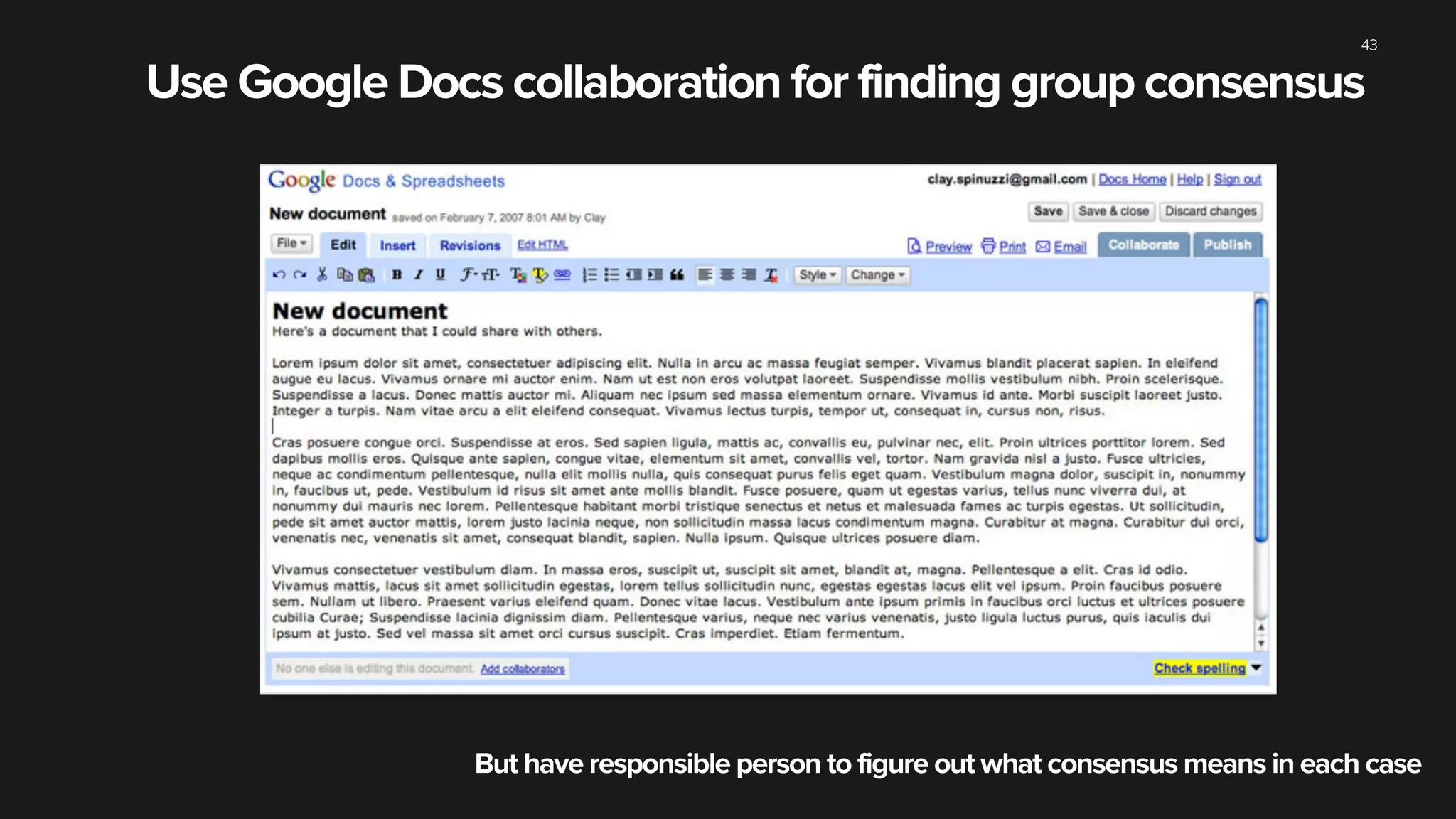
Task: Decrease indent with outdent icon
Action: pyautogui.click(x=633, y=275)
